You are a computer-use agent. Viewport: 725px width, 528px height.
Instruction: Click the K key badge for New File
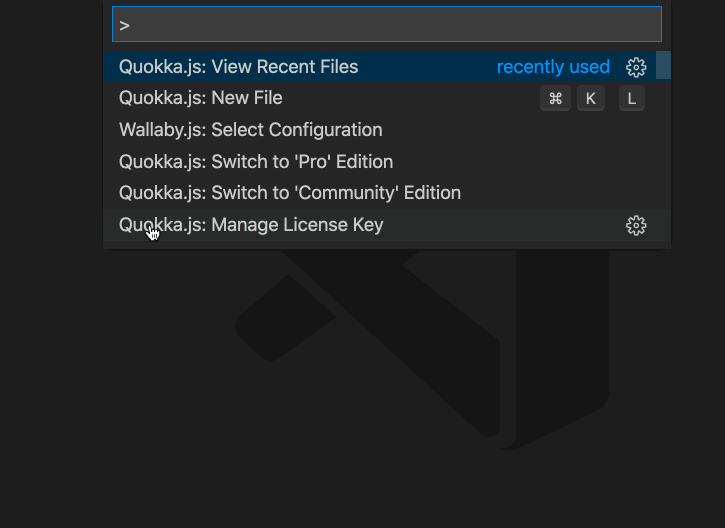(x=590, y=98)
